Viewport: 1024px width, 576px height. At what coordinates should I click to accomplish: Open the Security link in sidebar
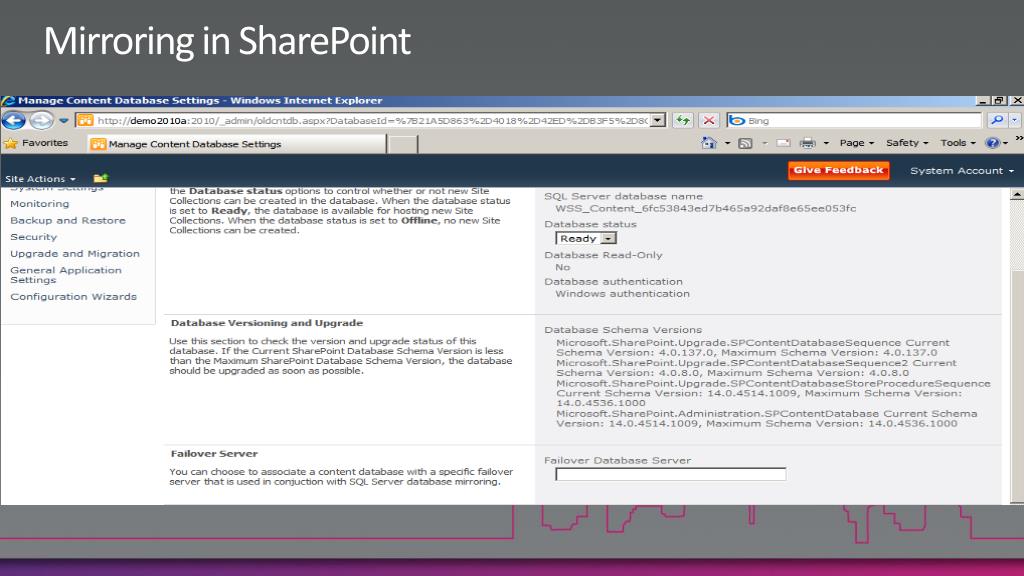33,237
